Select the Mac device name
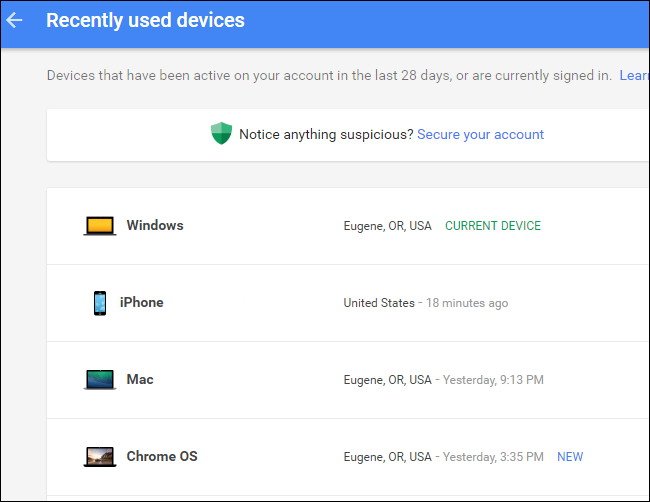The width and height of the screenshot is (650, 502). point(140,380)
